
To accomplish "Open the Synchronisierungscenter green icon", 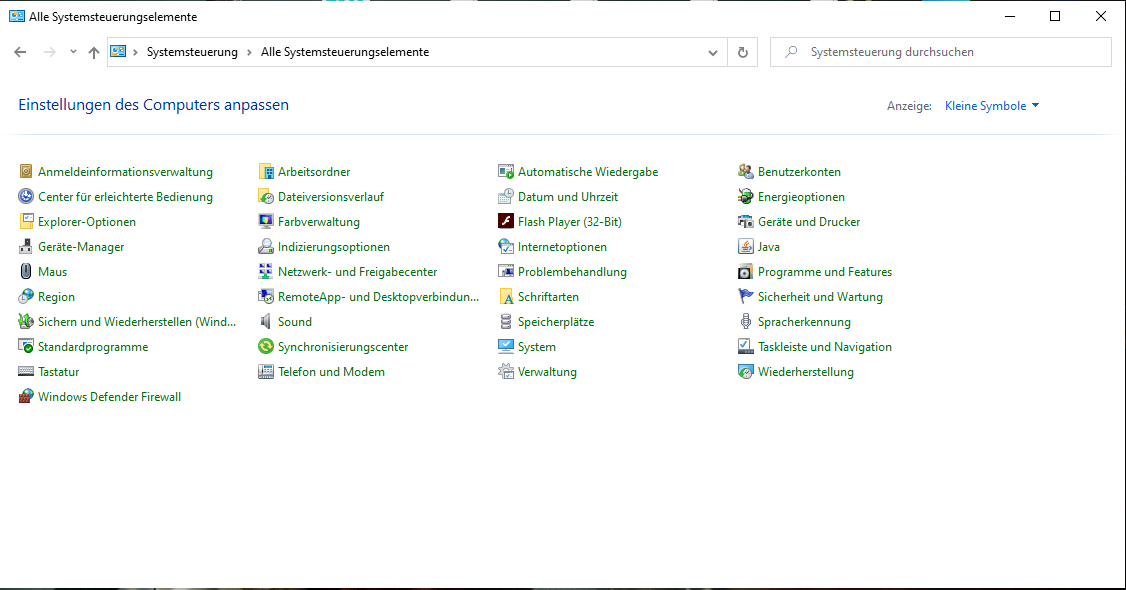I will (266, 347).
